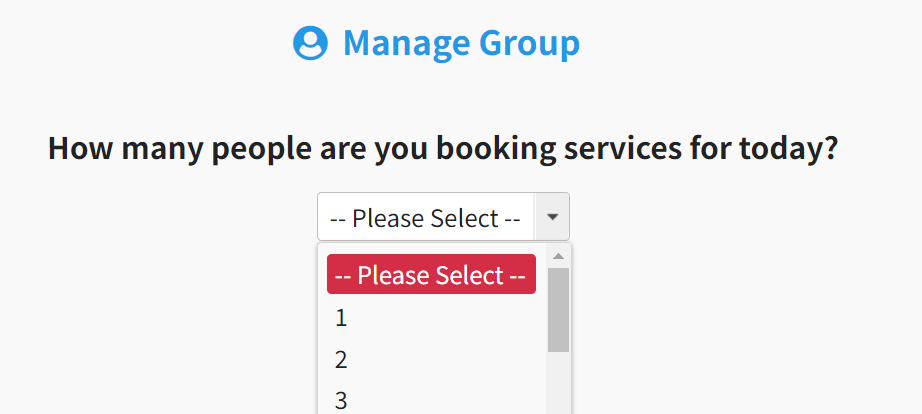Click empty list space right of option 1
The width and height of the screenshot is (922, 414).
[450, 318]
